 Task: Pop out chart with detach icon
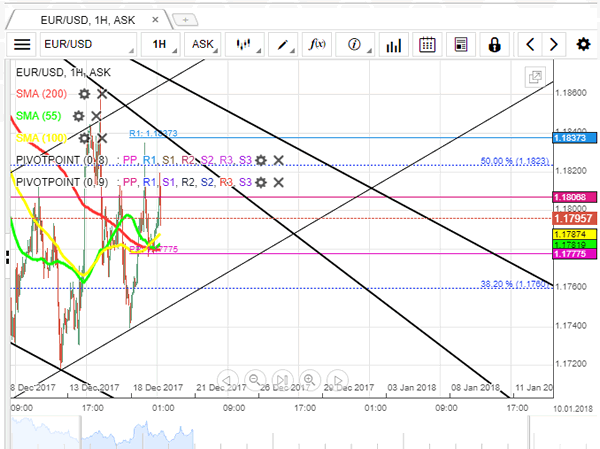point(535,77)
